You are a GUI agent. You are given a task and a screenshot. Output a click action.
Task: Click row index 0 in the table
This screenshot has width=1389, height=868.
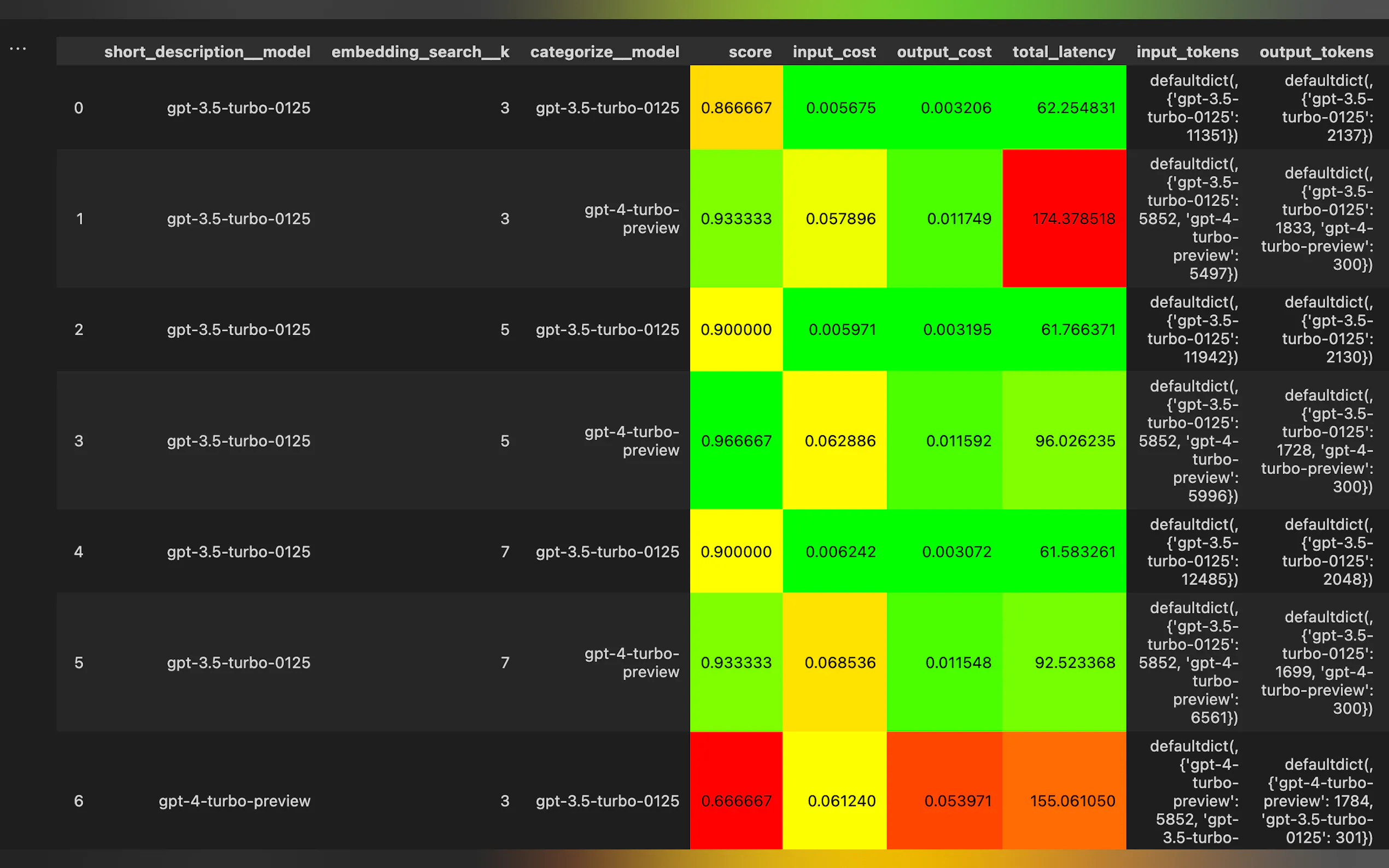point(79,108)
